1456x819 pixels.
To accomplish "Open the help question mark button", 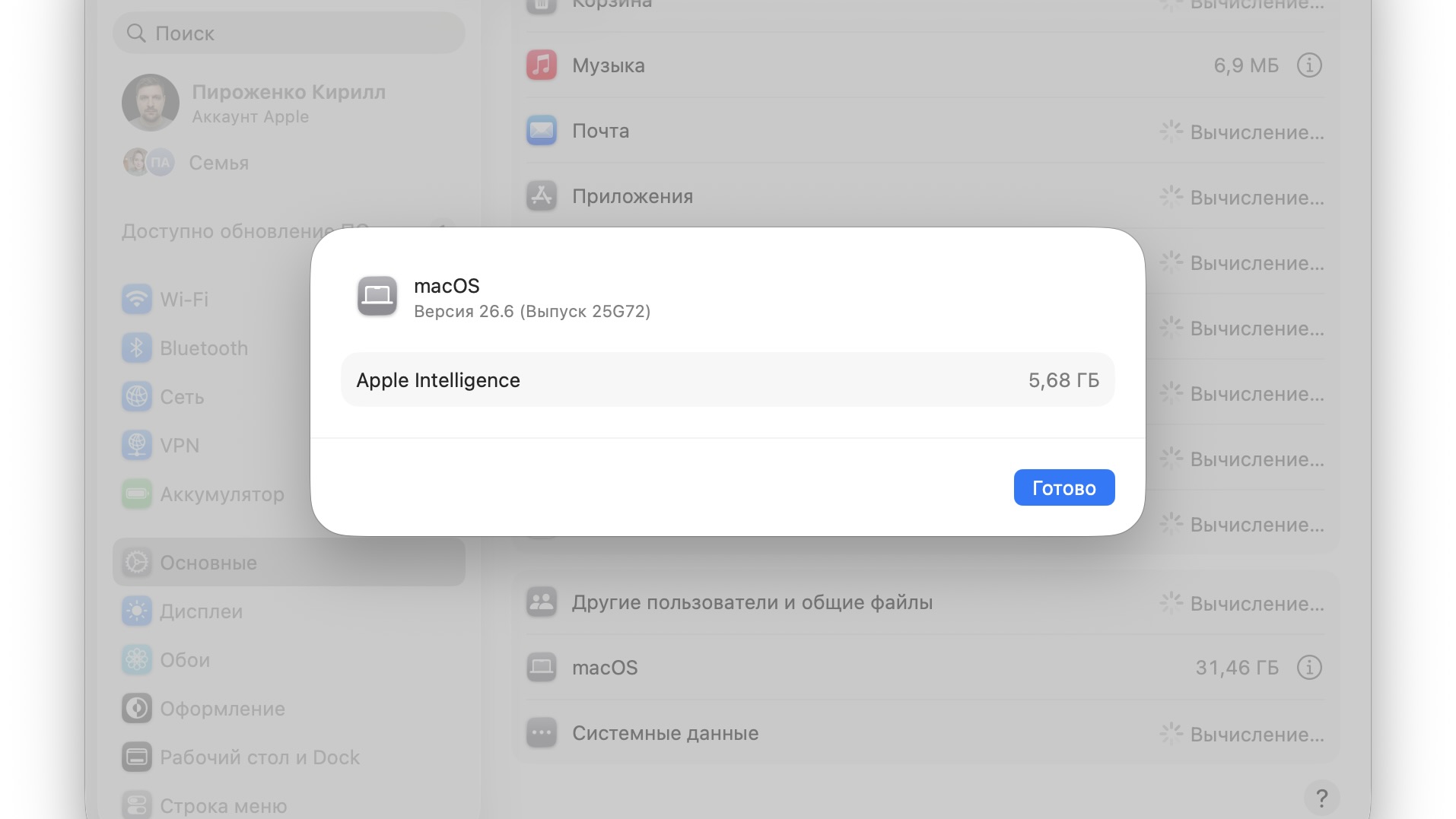I will click(1321, 798).
